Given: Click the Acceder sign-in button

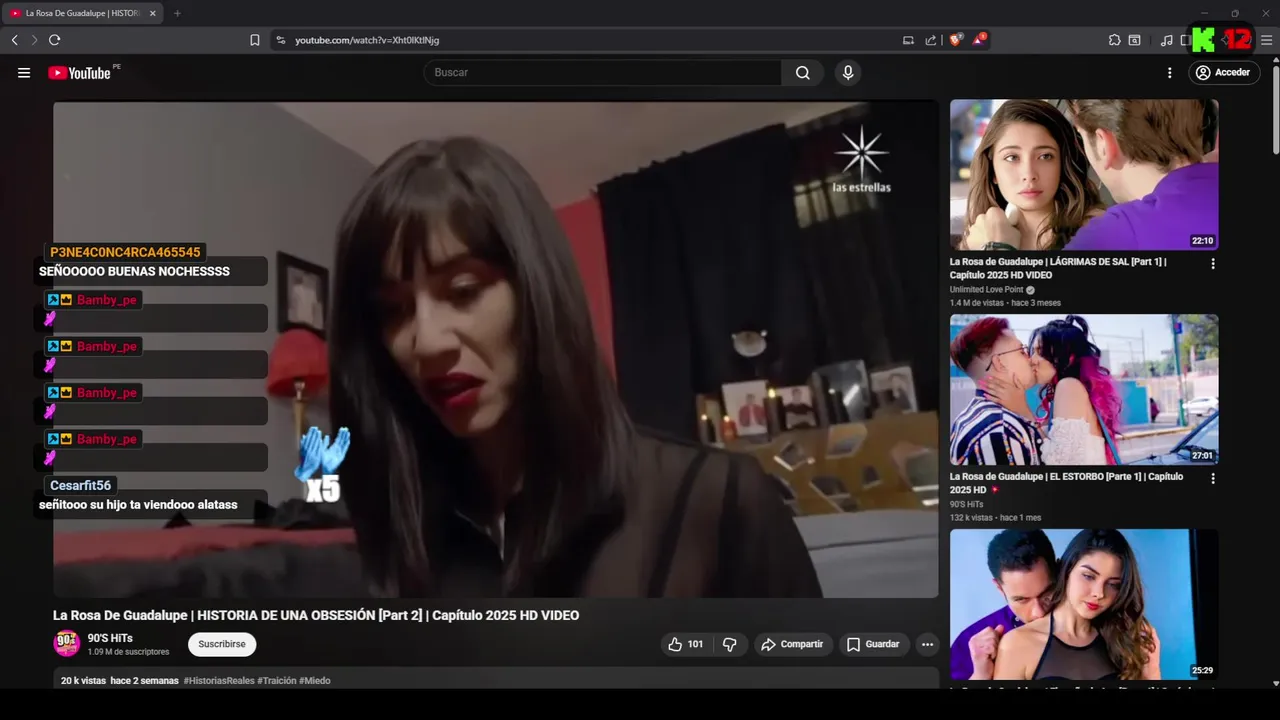Looking at the screenshot, I should tap(1223, 73).
